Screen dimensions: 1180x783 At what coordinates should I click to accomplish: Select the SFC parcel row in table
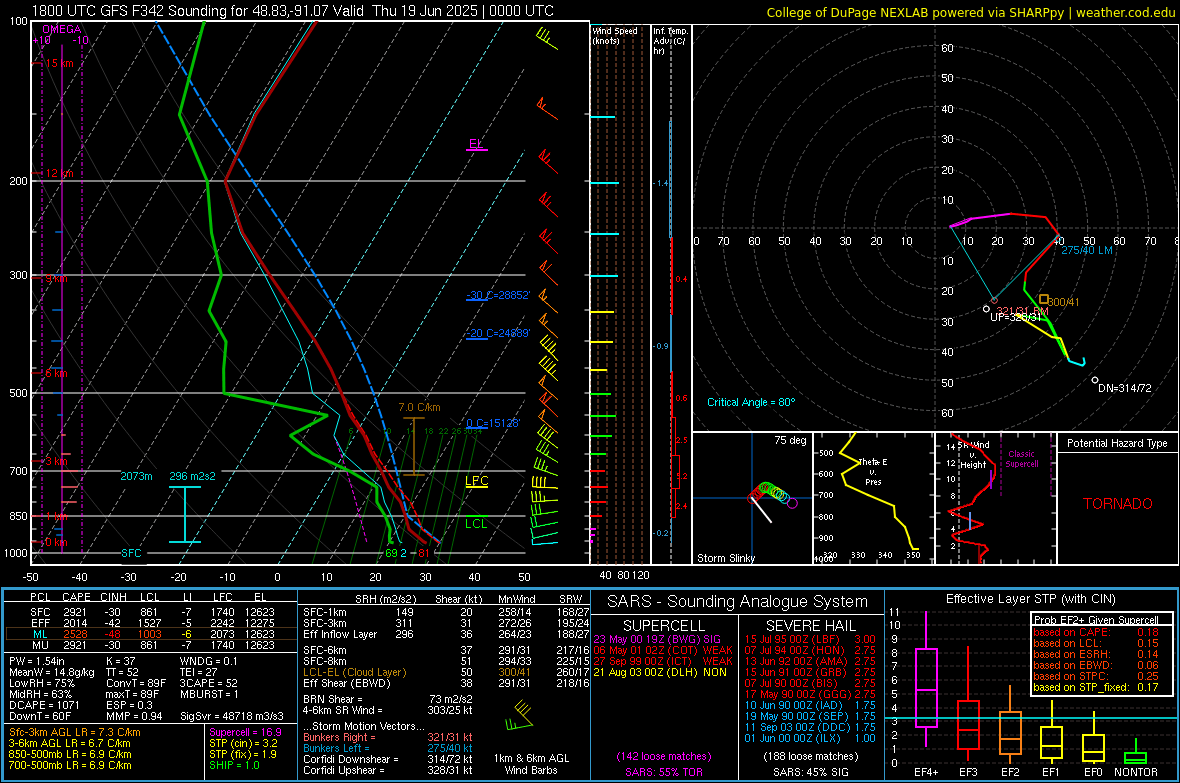tap(152, 612)
